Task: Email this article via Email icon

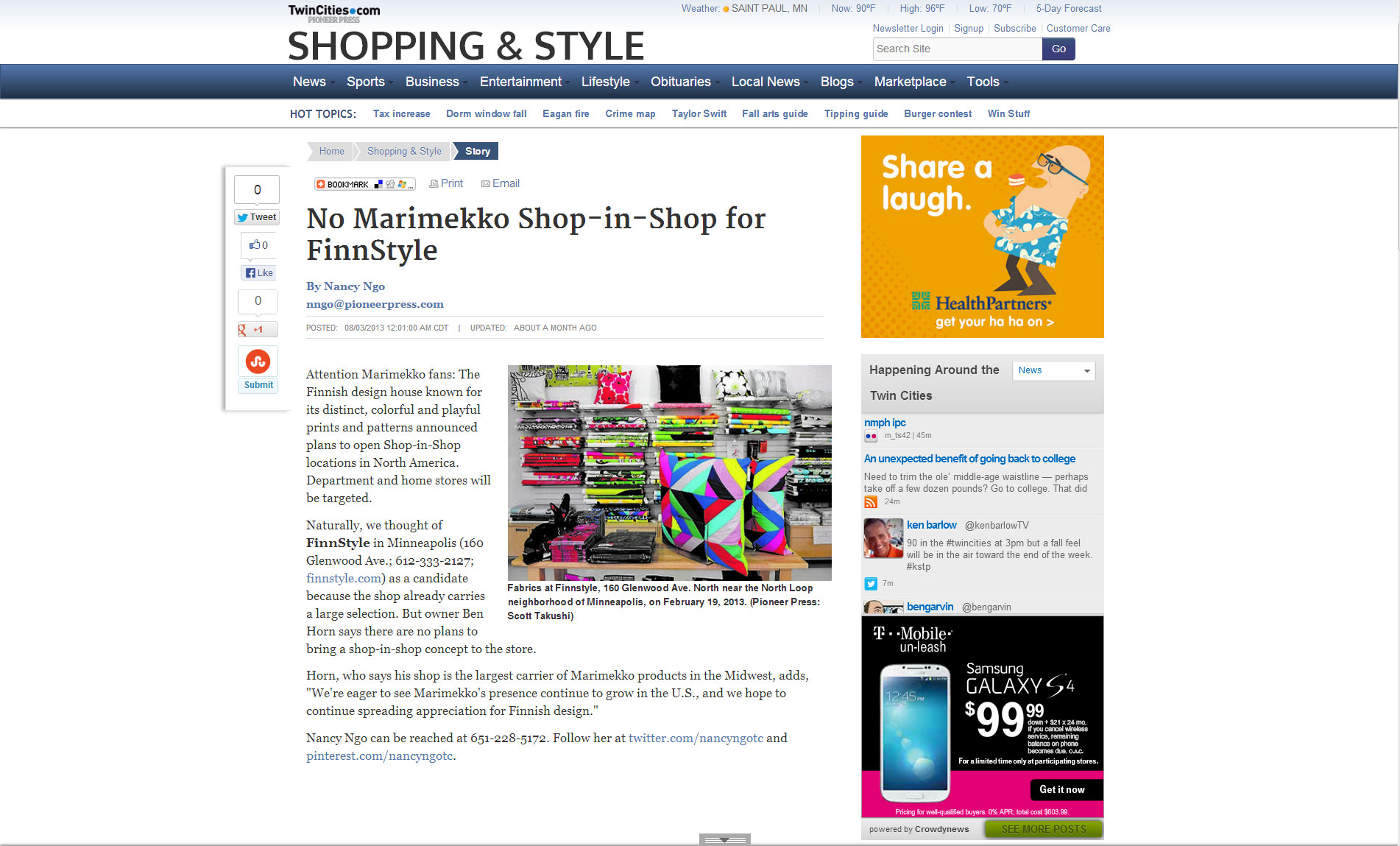Action: tap(500, 183)
